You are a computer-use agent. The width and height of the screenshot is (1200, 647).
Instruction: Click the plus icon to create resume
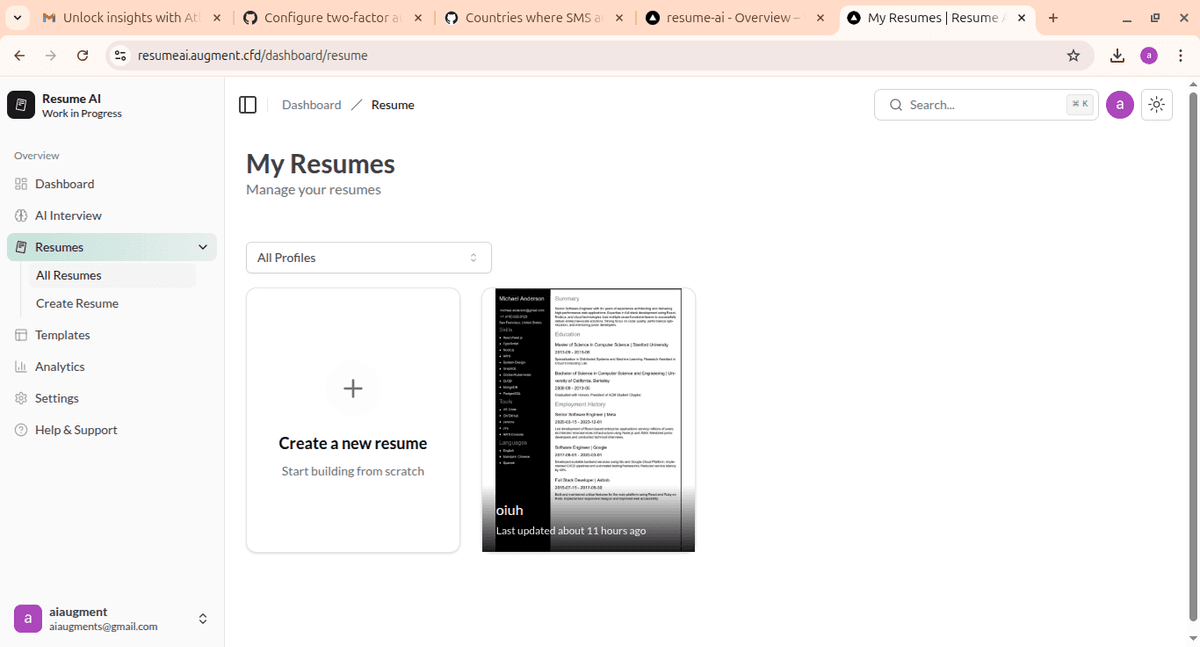[x=353, y=389]
